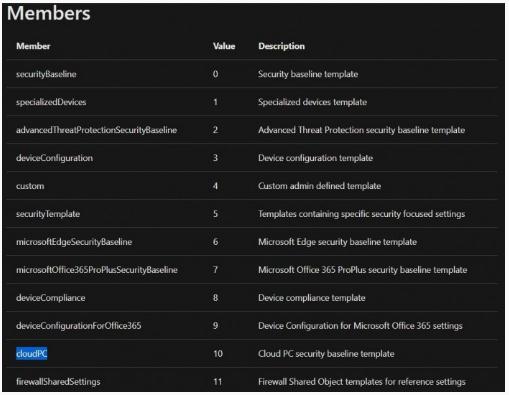Select the firewallSharedSettings member cell
The width and height of the screenshot is (509, 395).
click(58, 382)
